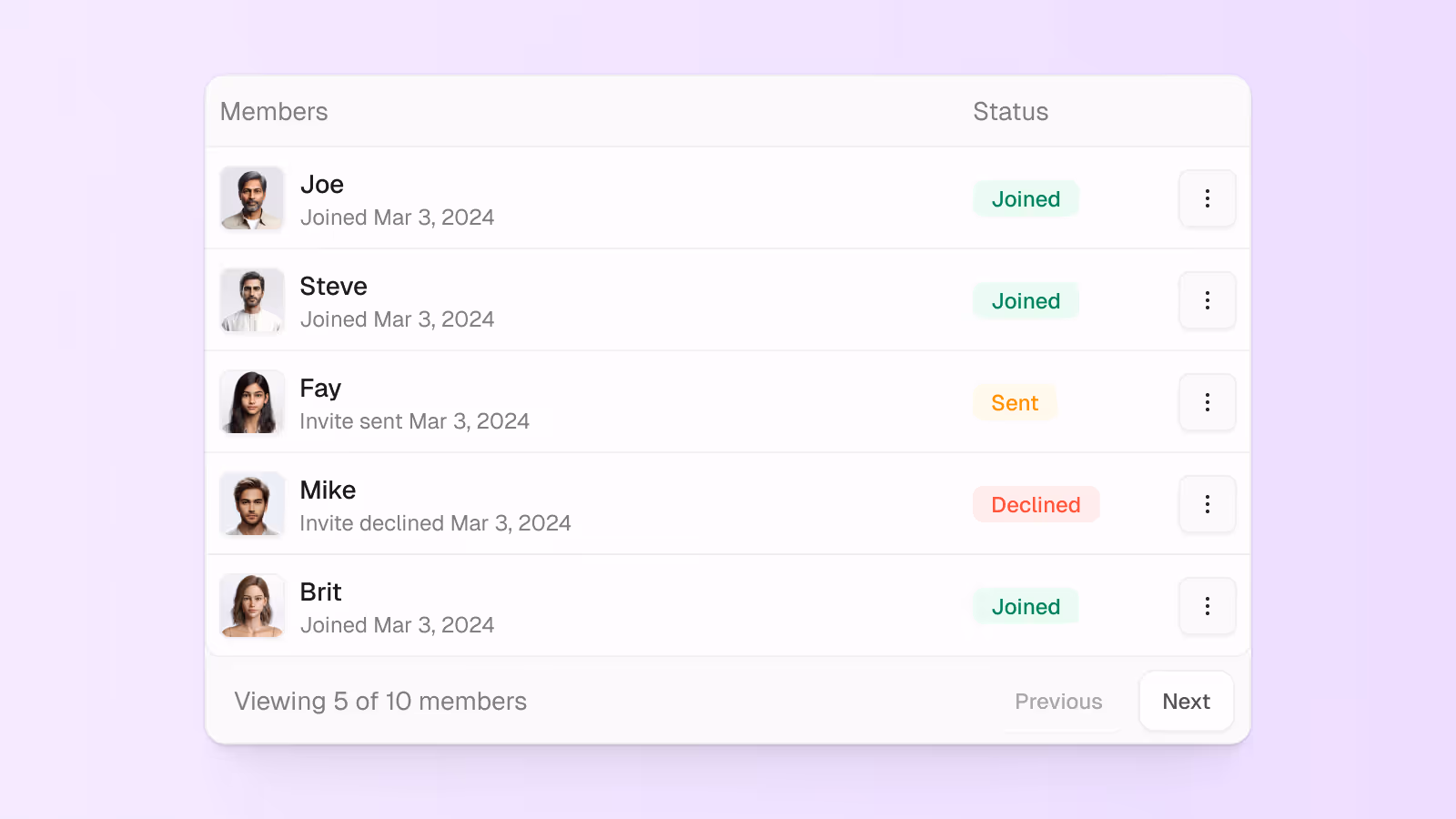
Task: Select the name Brit in the list
Action: [320, 591]
